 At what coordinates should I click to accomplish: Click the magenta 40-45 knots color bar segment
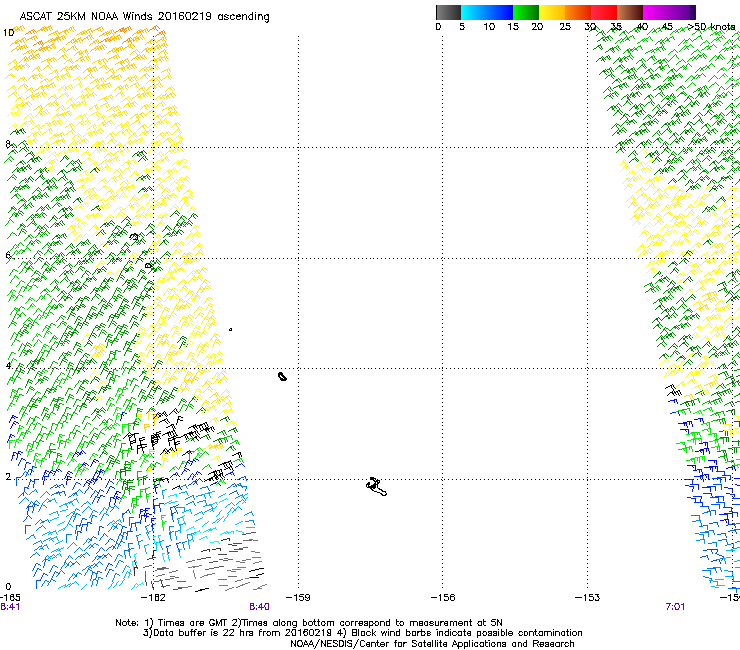click(x=656, y=12)
